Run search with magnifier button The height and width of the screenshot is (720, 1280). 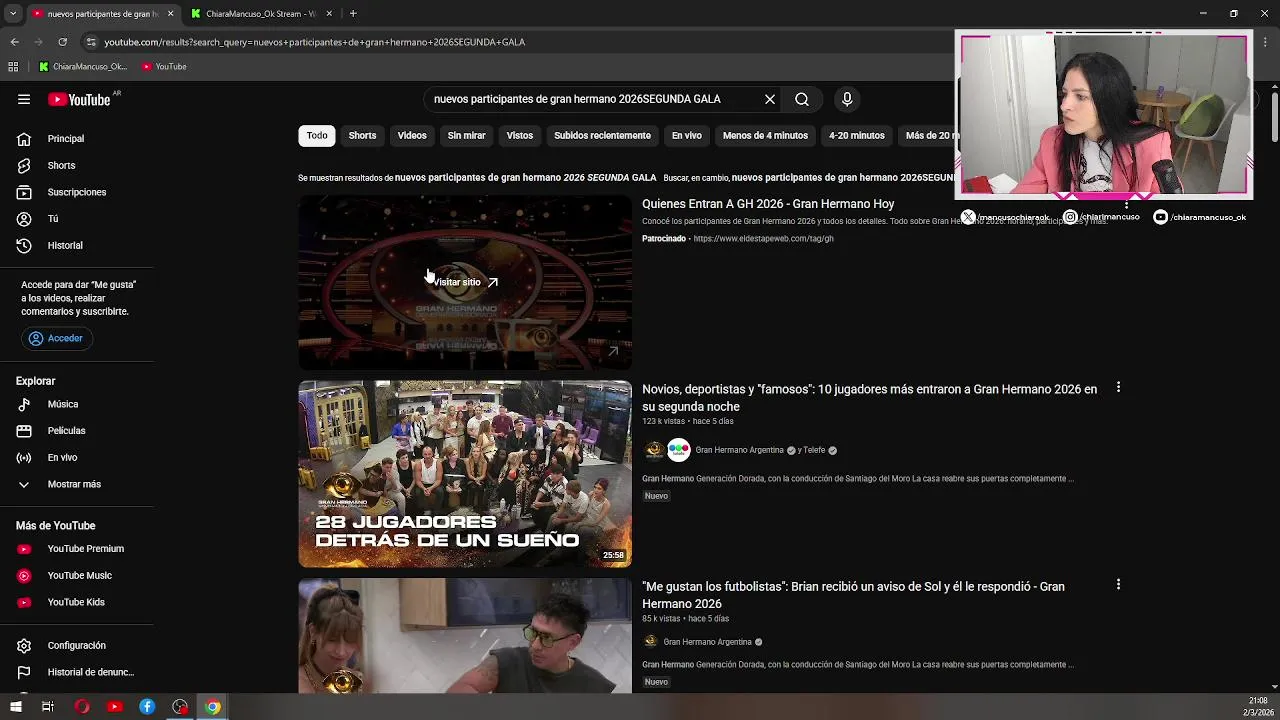click(x=802, y=99)
